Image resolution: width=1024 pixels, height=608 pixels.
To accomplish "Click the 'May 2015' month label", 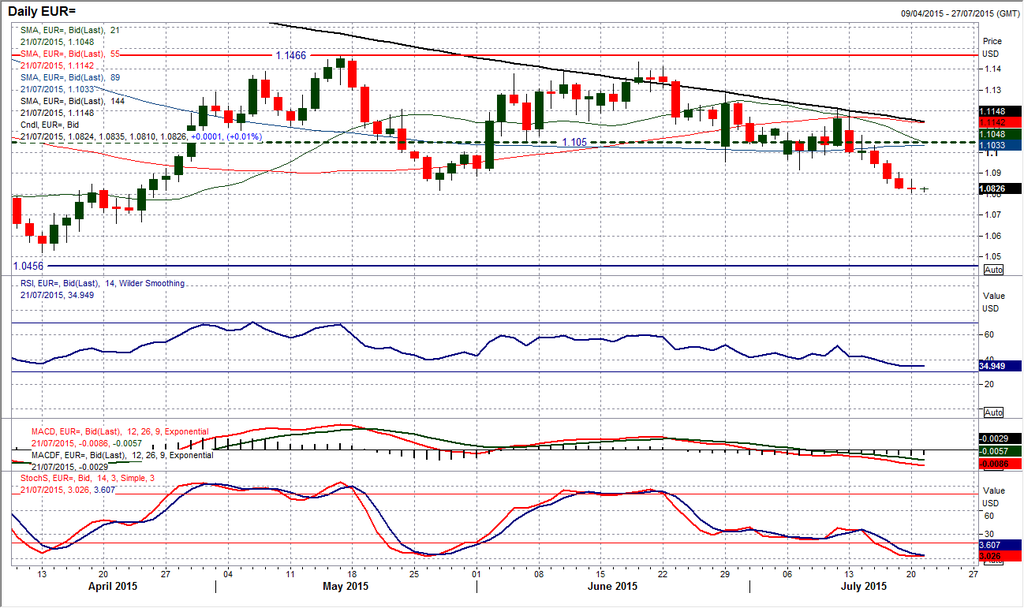I will [345, 586].
